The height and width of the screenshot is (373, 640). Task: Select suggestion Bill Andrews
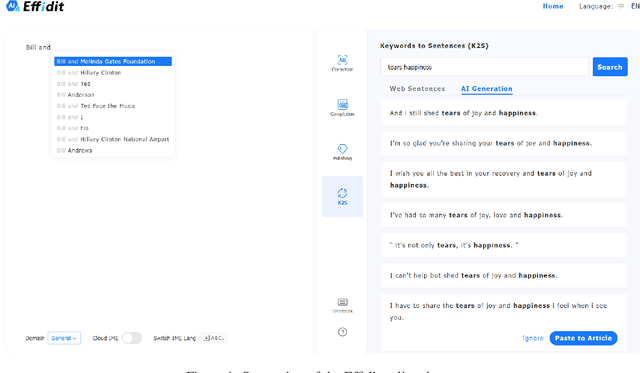113,150
